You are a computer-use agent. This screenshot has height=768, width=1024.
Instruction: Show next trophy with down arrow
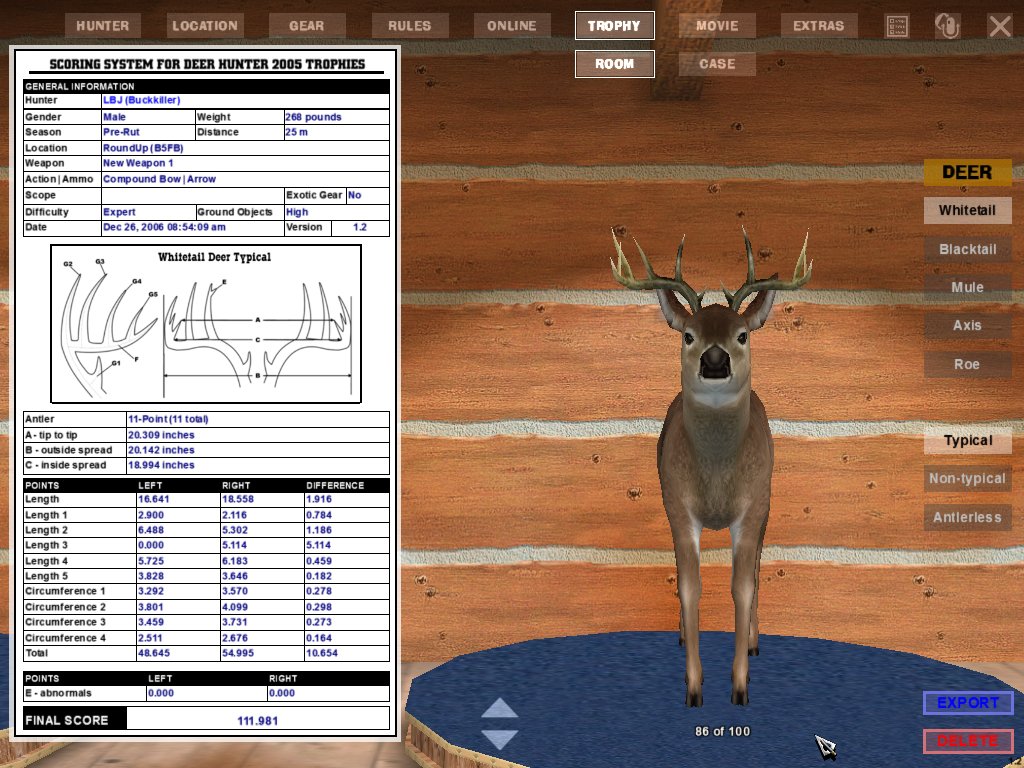click(500, 739)
